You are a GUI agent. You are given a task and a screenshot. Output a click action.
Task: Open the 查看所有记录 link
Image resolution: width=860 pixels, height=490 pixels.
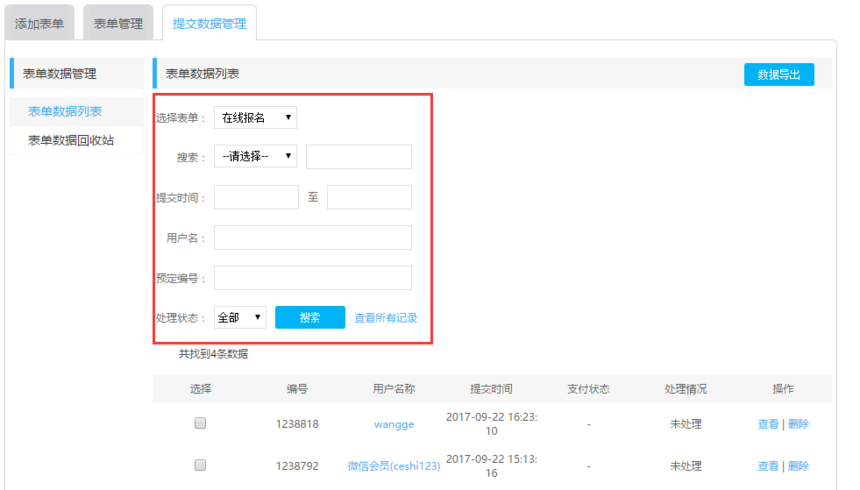coord(385,318)
